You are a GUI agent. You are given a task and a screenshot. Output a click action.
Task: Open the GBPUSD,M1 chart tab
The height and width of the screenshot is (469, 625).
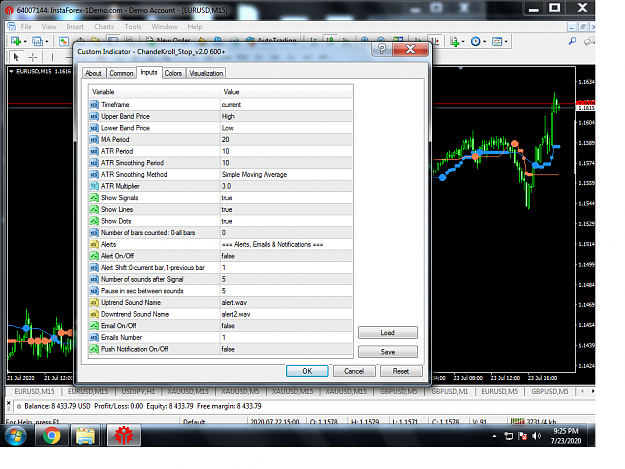pyautogui.click(x=450, y=391)
